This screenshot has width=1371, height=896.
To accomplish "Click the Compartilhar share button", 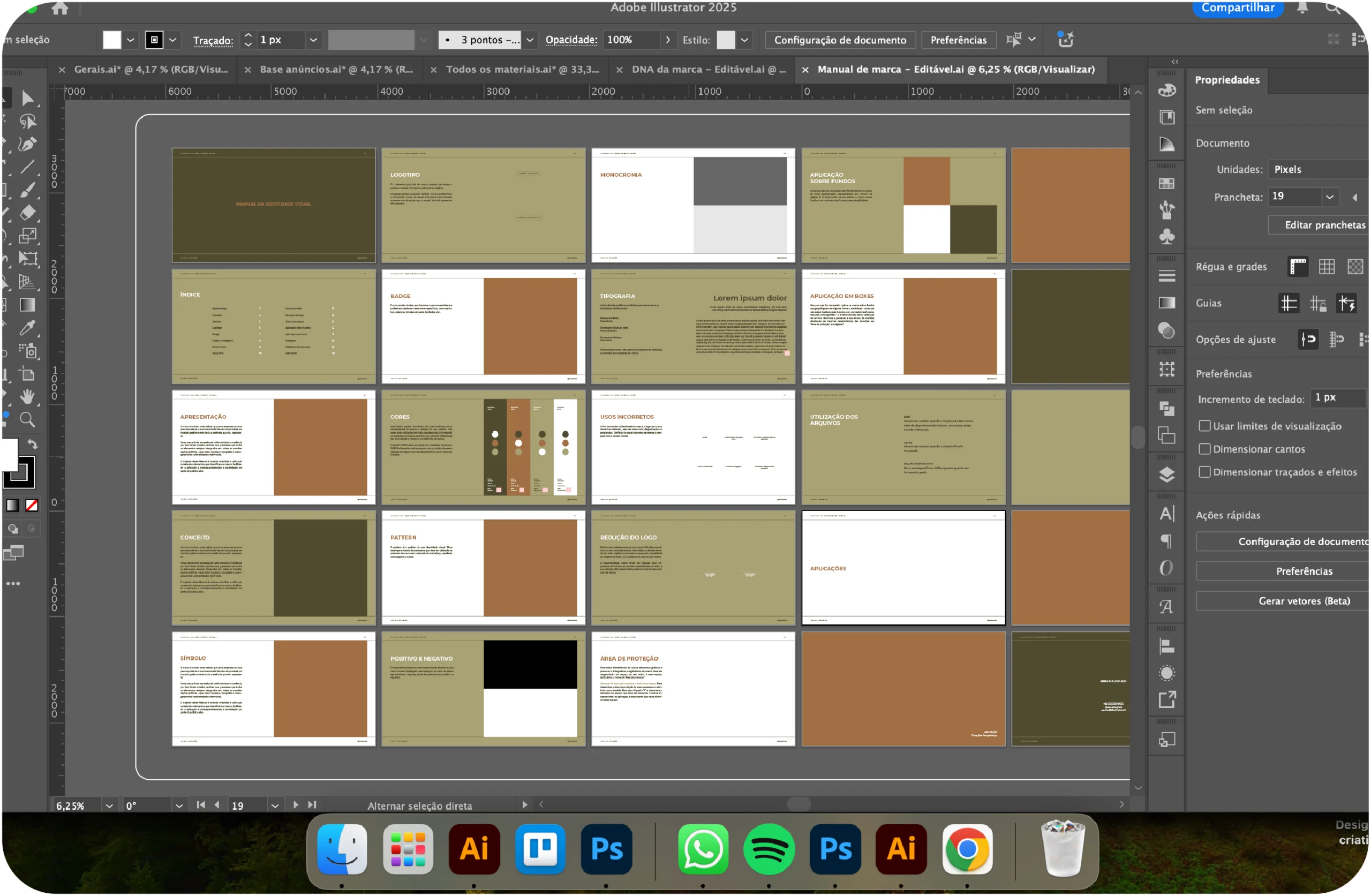I will pyautogui.click(x=1238, y=8).
